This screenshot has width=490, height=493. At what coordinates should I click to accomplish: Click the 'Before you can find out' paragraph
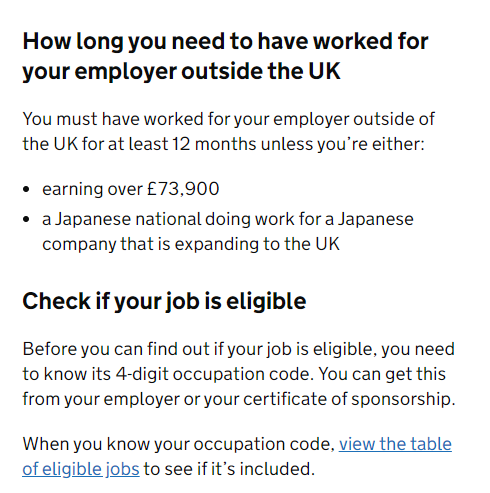pos(239,374)
